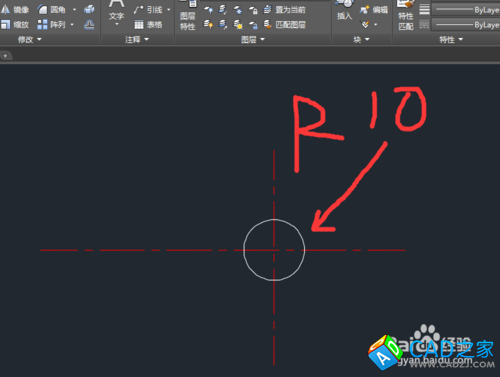Expand the 块 (Block) panel

361,40
